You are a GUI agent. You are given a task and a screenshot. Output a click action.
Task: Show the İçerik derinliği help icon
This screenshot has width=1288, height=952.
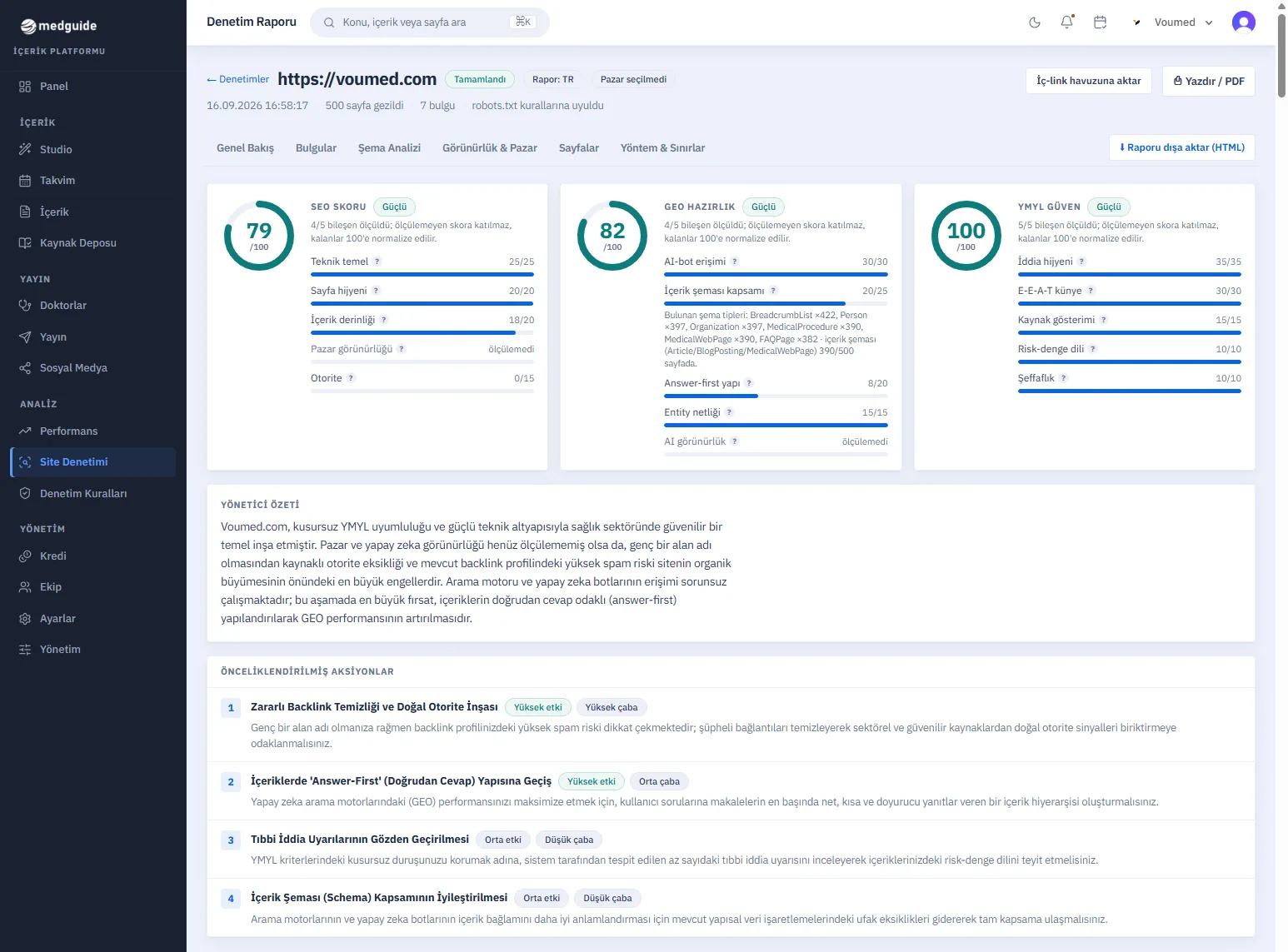point(384,320)
